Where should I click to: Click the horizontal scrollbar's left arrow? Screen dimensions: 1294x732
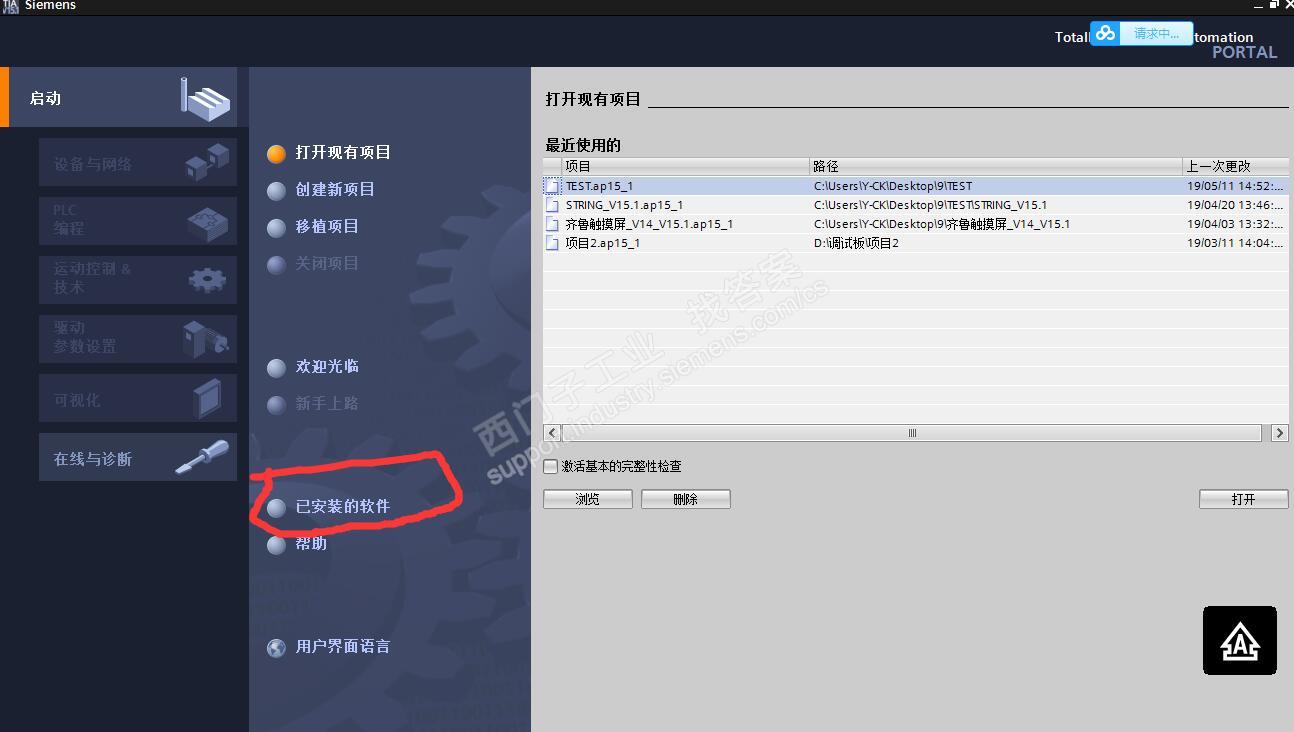[552, 433]
